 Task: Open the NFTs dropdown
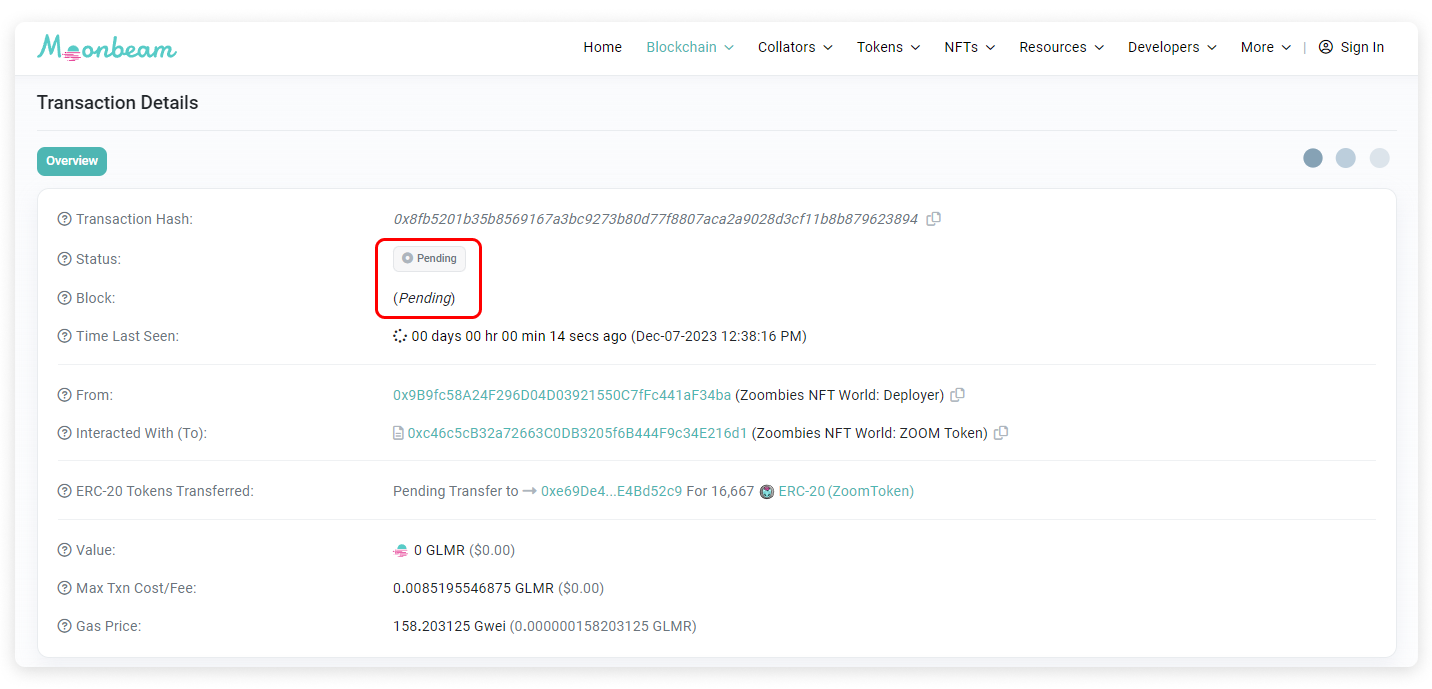click(x=969, y=47)
